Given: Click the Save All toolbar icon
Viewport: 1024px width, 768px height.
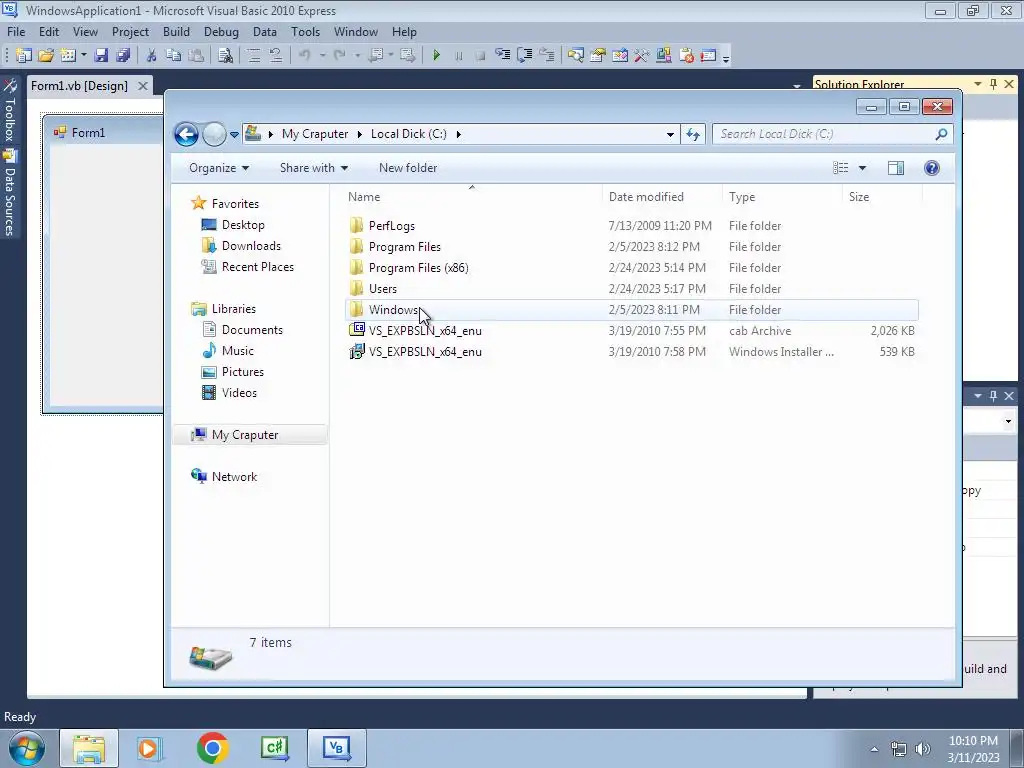Looking at the screenshot, I should click(x=123, y=56).
